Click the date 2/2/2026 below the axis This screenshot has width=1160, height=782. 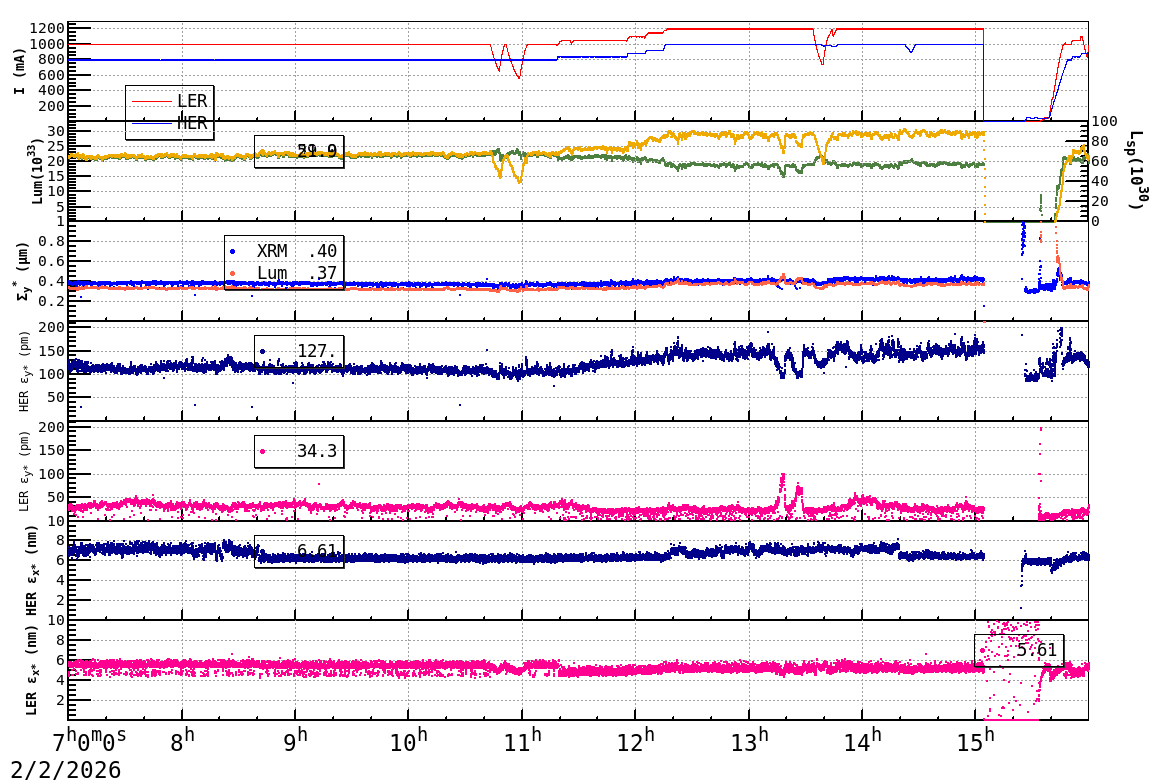(66, 770)
